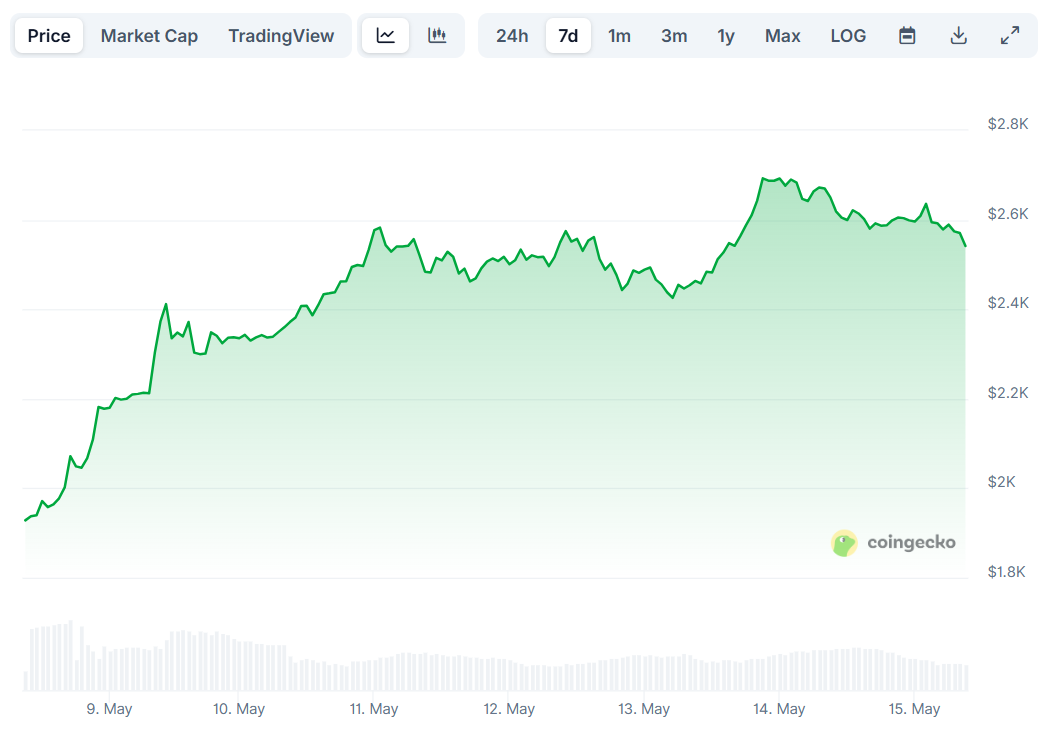The height and width of the screenshot is (730, 1042).
Task: Display the Max time range
Action: coord(782,35)
